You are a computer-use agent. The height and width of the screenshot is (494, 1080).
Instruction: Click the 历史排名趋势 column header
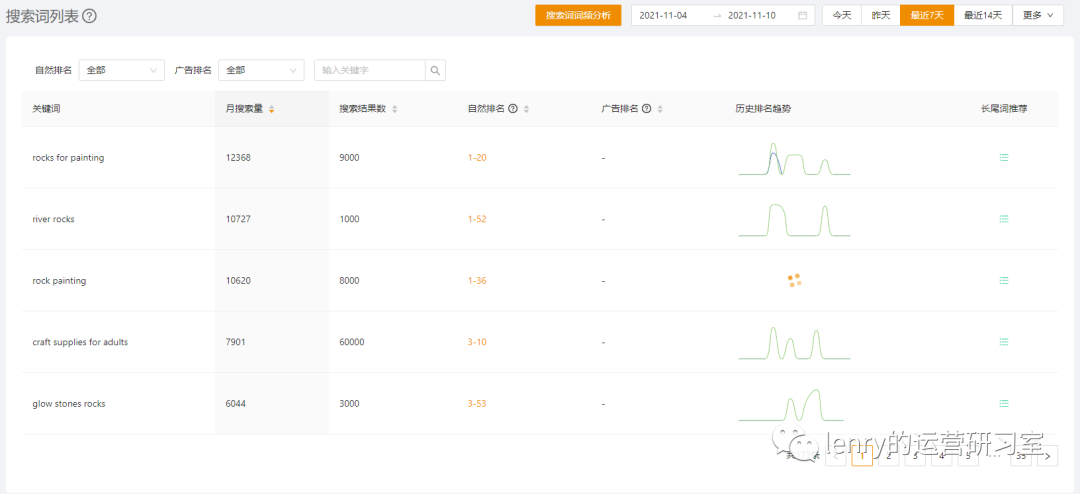(763, 109)
